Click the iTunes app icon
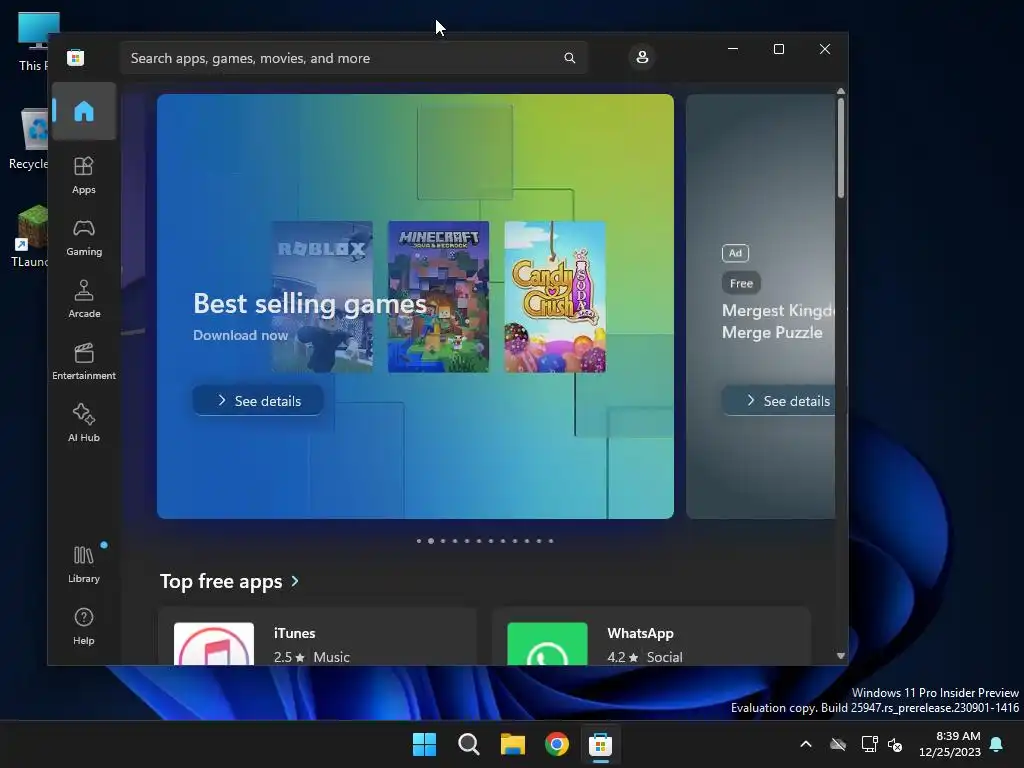The height and width of the screenshot is (768, 1024). pyautogui.click(x=214, y=644)
